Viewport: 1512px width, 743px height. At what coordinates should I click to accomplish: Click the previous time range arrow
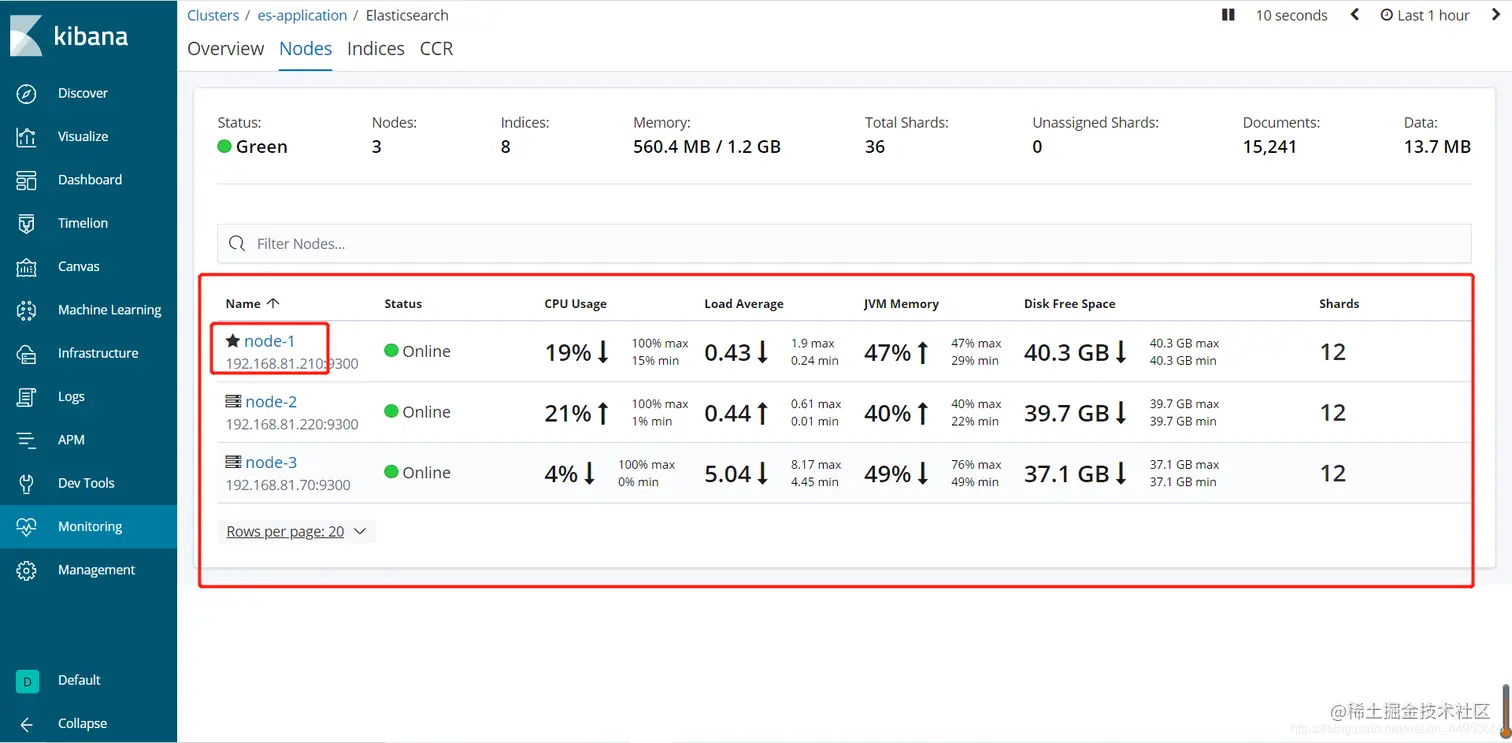(x=1355, y=15)
